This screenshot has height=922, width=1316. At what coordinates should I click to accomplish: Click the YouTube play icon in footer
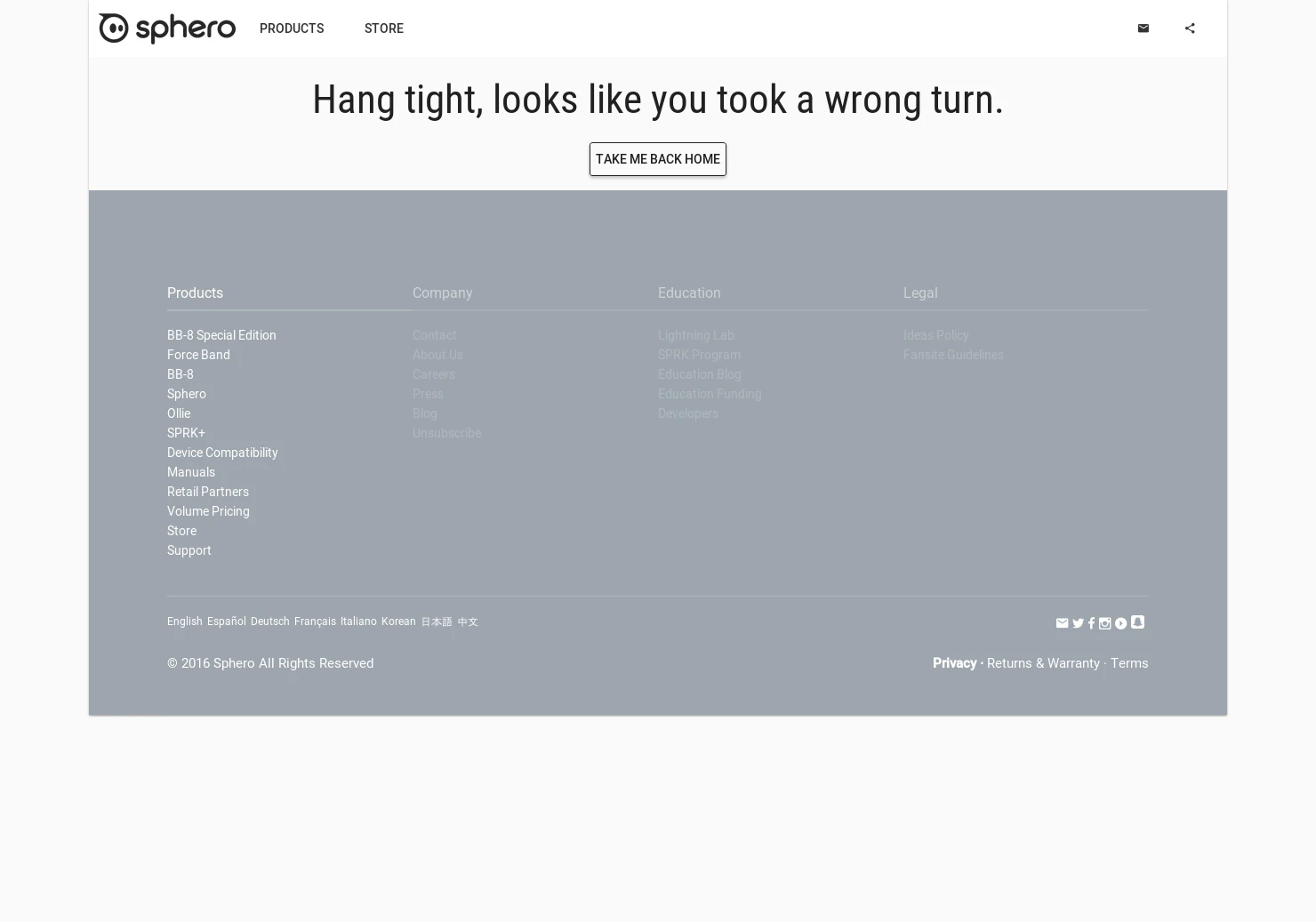pos(1120,623)
